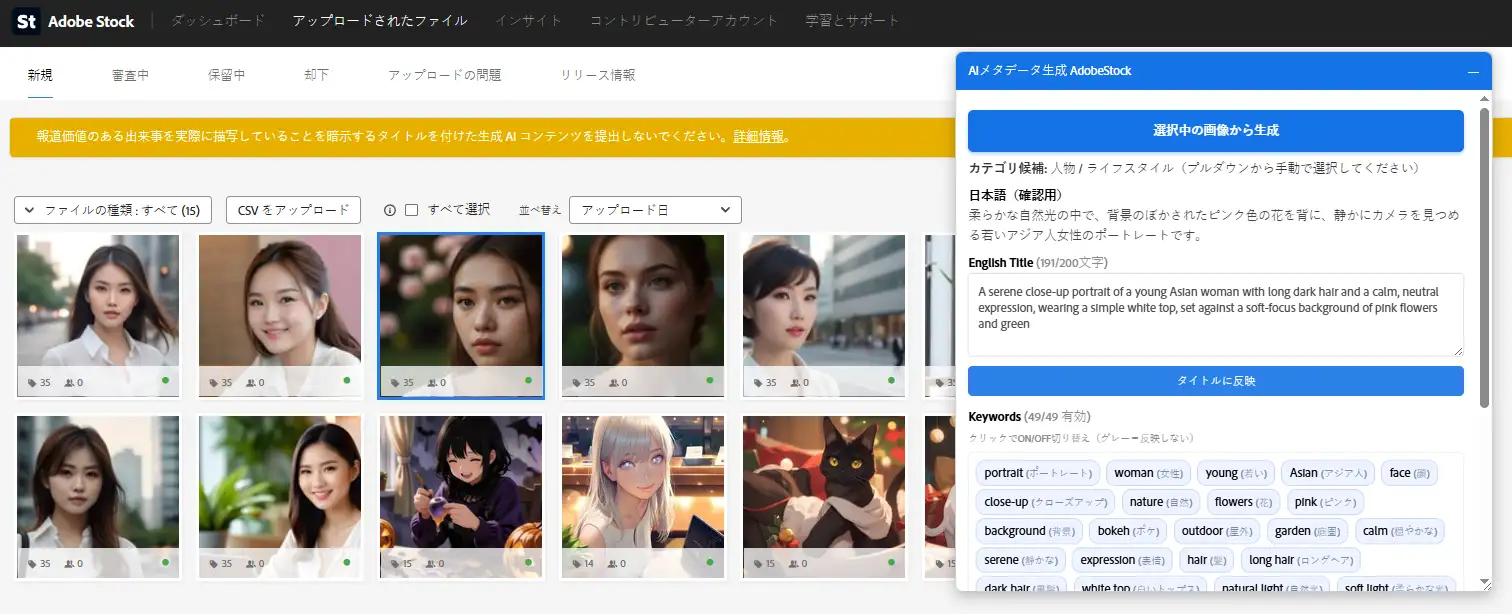This screenshot has height=614, width=1512.
Task: Minimize the AI metadata generator panel
Action: click(1472, 71)
